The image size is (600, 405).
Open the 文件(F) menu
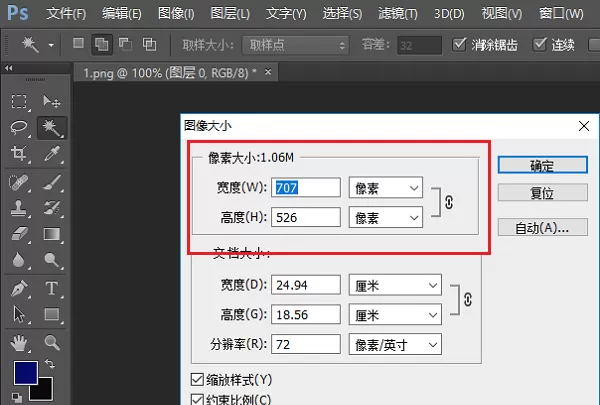pyautogui.click(x=66, y=14)
